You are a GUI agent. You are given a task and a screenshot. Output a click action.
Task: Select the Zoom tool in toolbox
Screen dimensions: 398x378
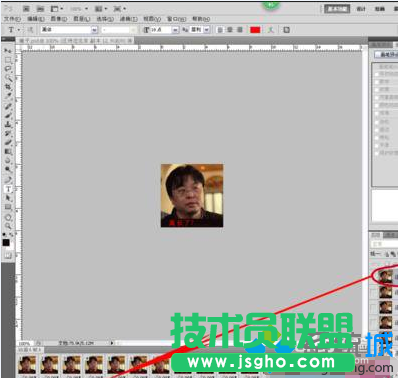pyautogui.click(x=8, y=226)
